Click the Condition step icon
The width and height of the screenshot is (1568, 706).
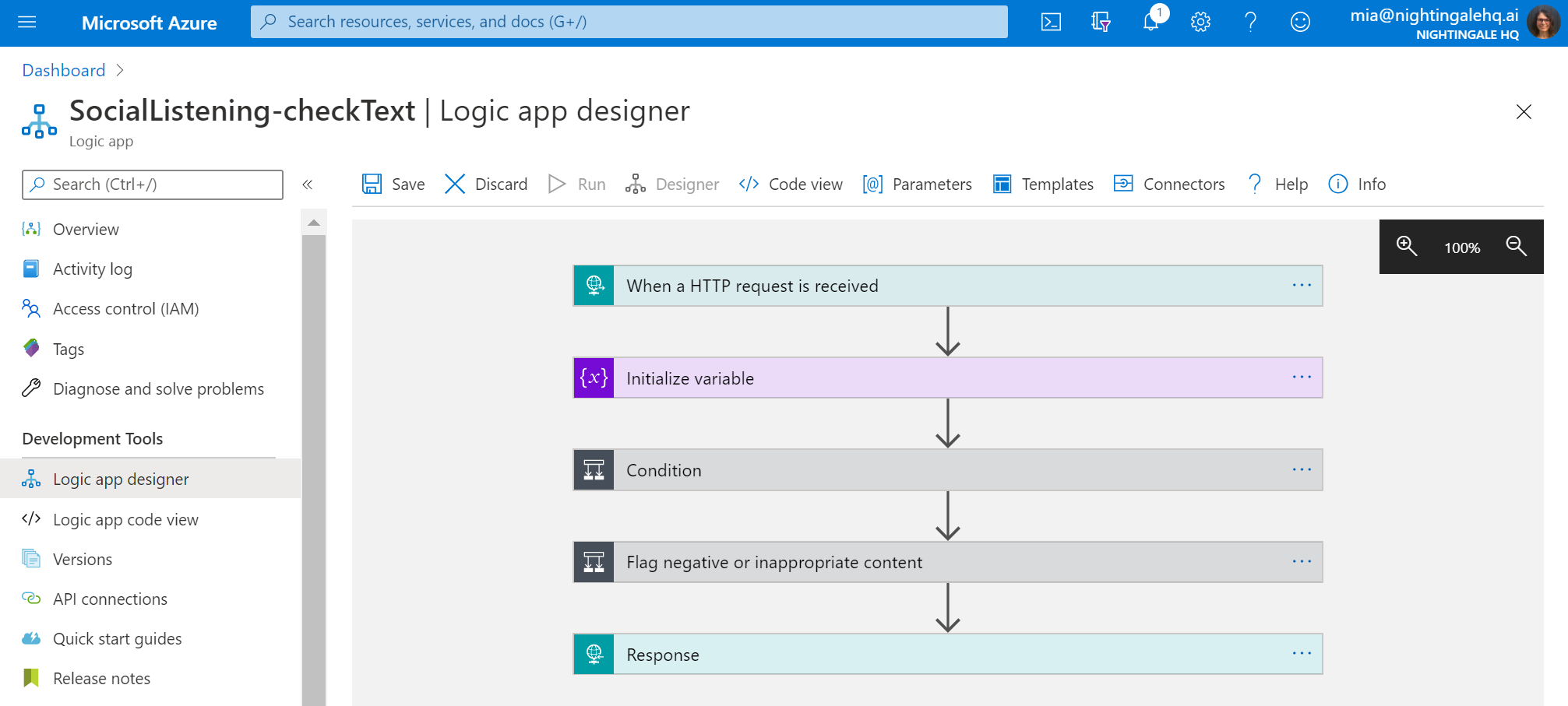(x=594, y=470)
